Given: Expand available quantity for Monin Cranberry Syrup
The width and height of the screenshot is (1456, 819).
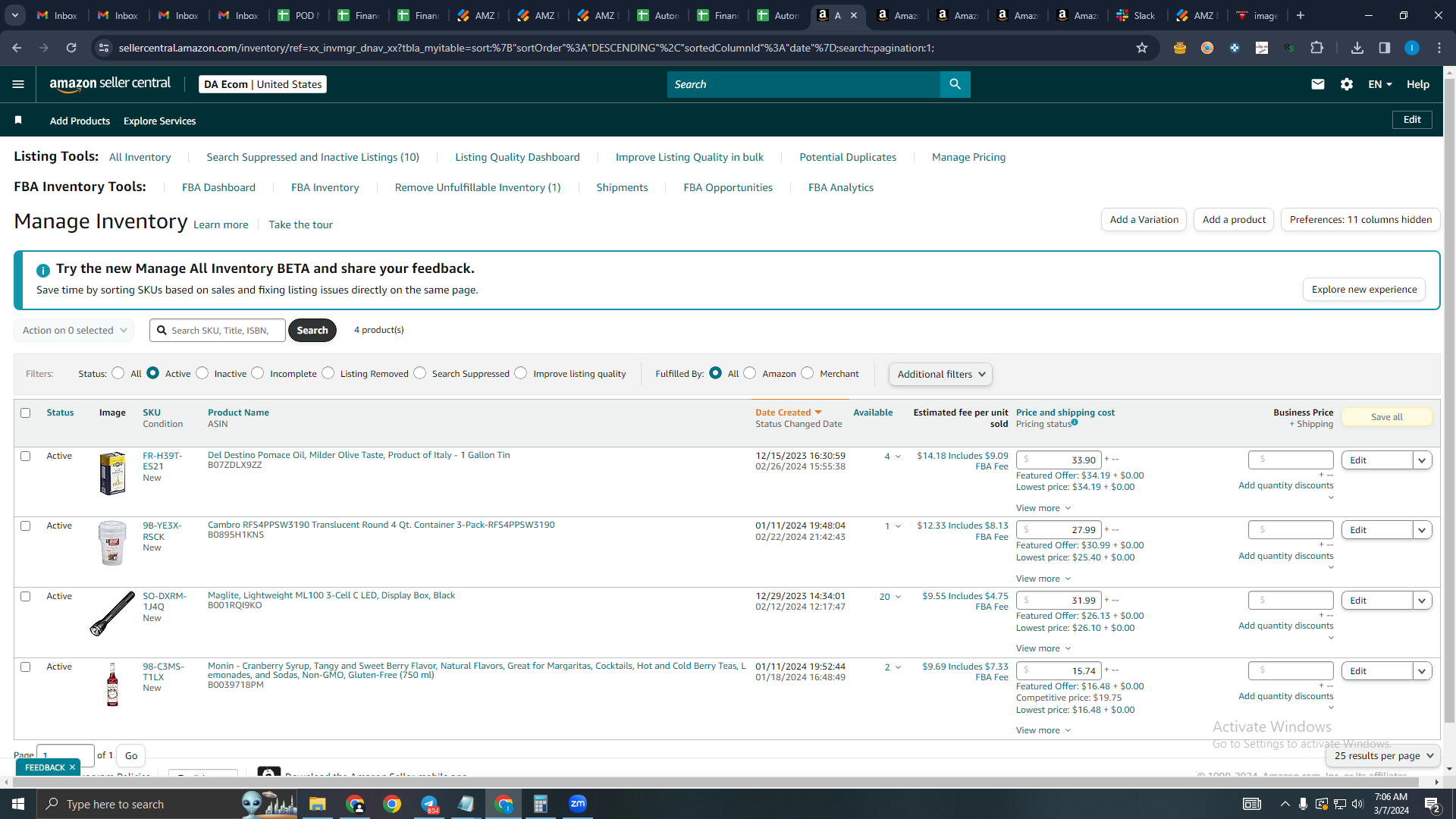Looking at the screenshot, I should [x=893, y=667].
